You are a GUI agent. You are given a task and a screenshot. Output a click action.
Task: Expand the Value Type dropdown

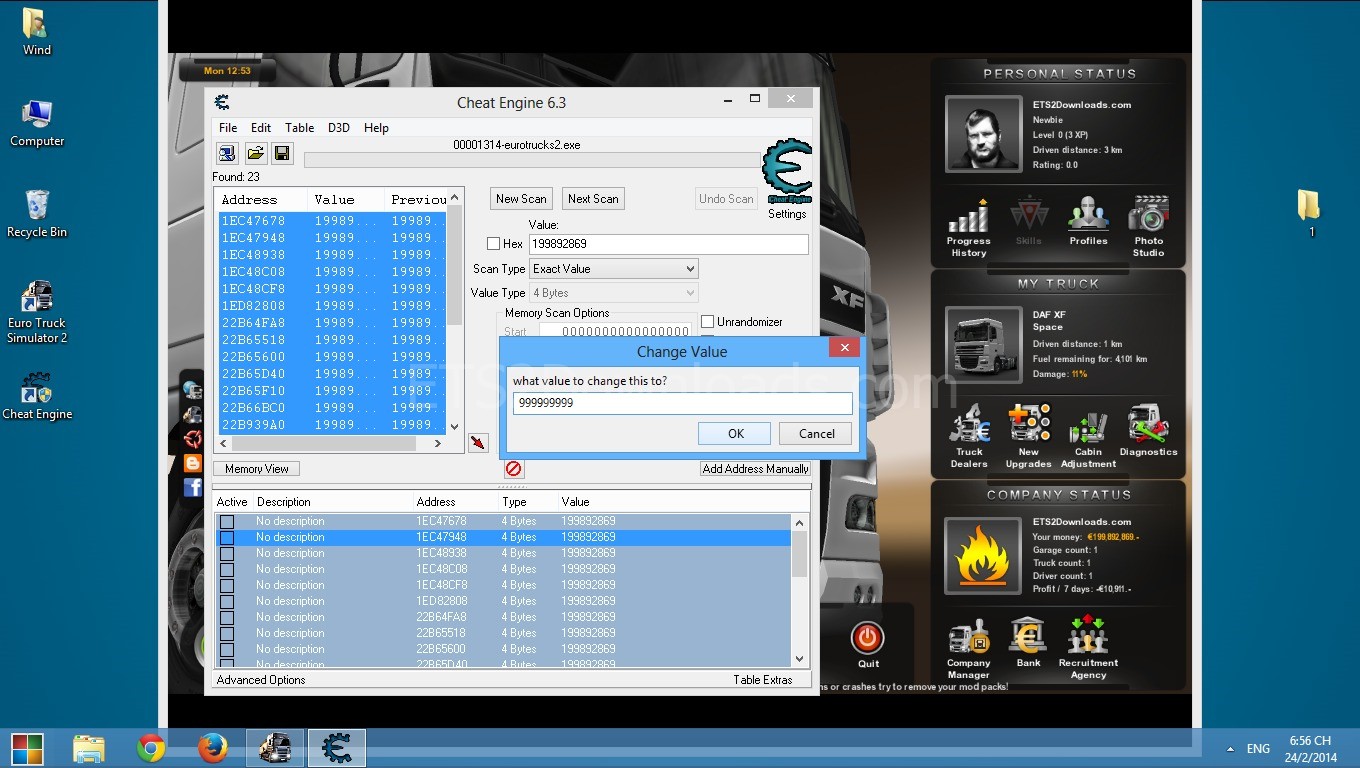click(613, 293)
